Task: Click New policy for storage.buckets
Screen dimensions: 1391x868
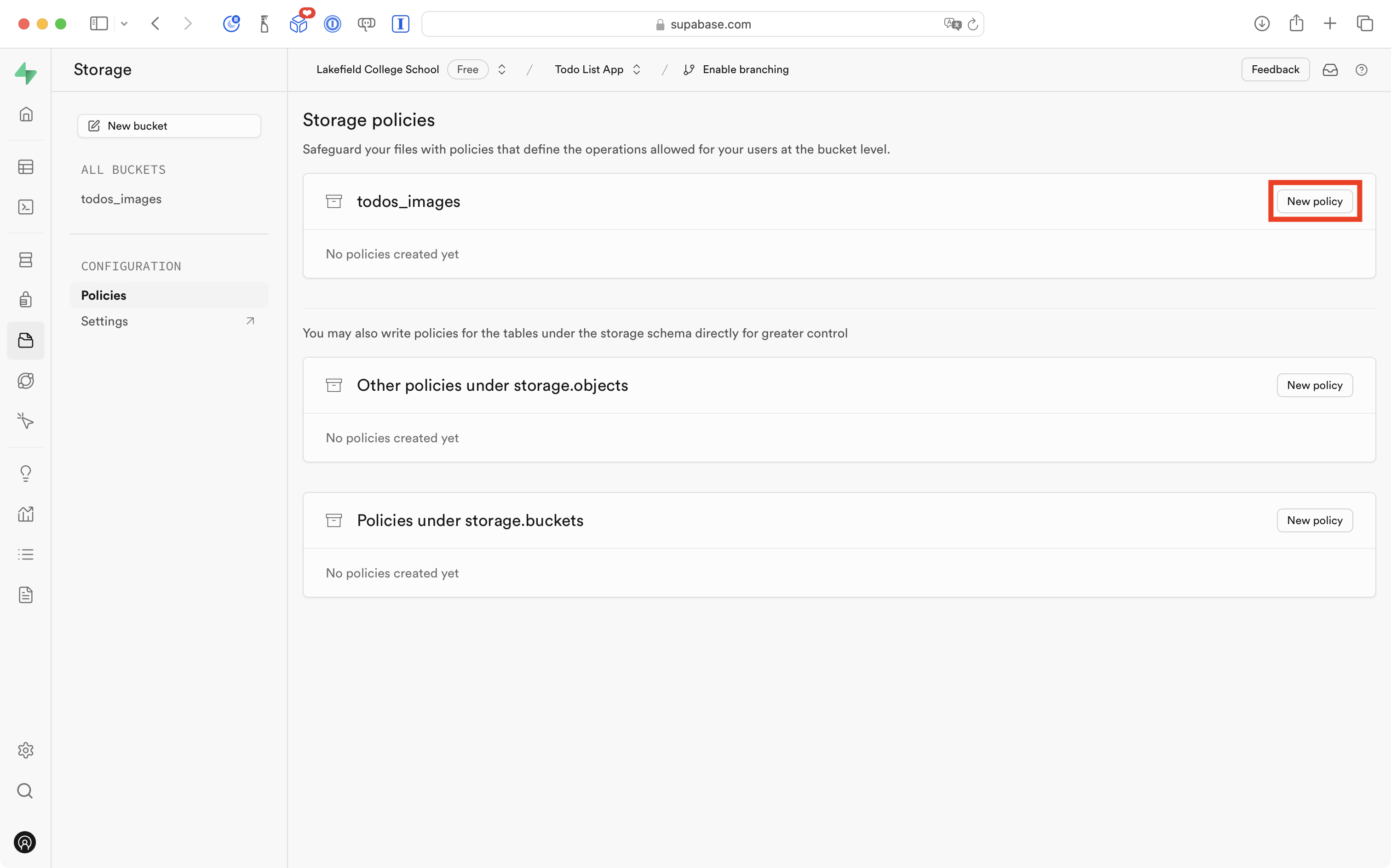Action: 1314,520
